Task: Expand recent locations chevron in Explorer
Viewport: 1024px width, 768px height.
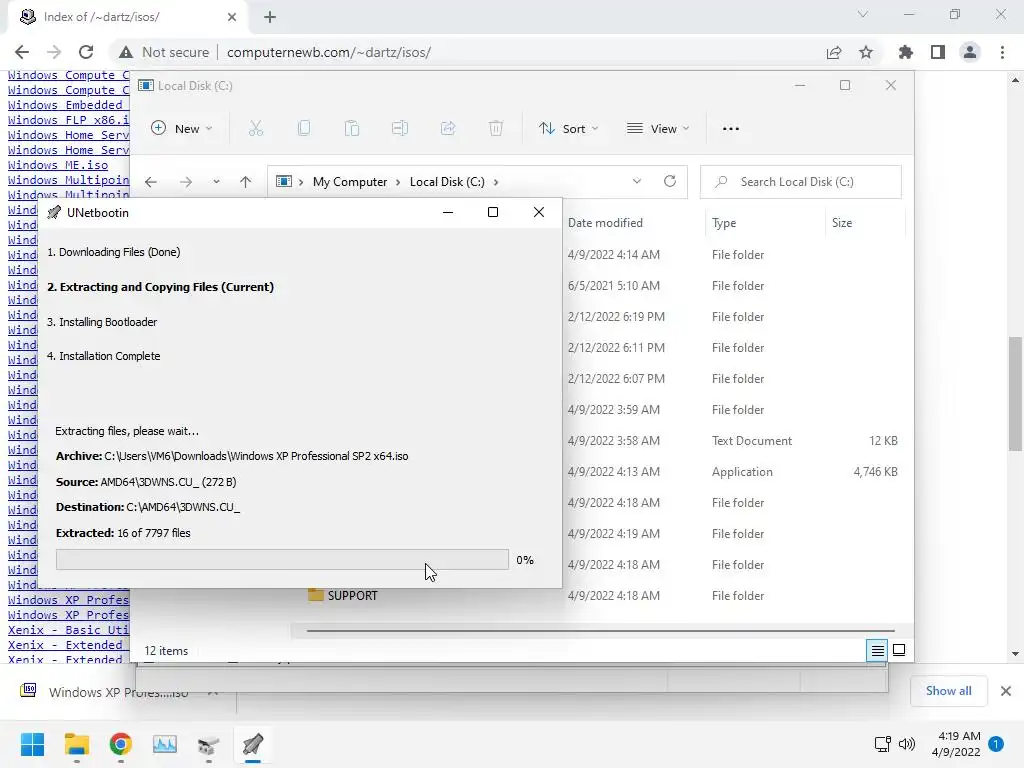Action: point(216,182)
